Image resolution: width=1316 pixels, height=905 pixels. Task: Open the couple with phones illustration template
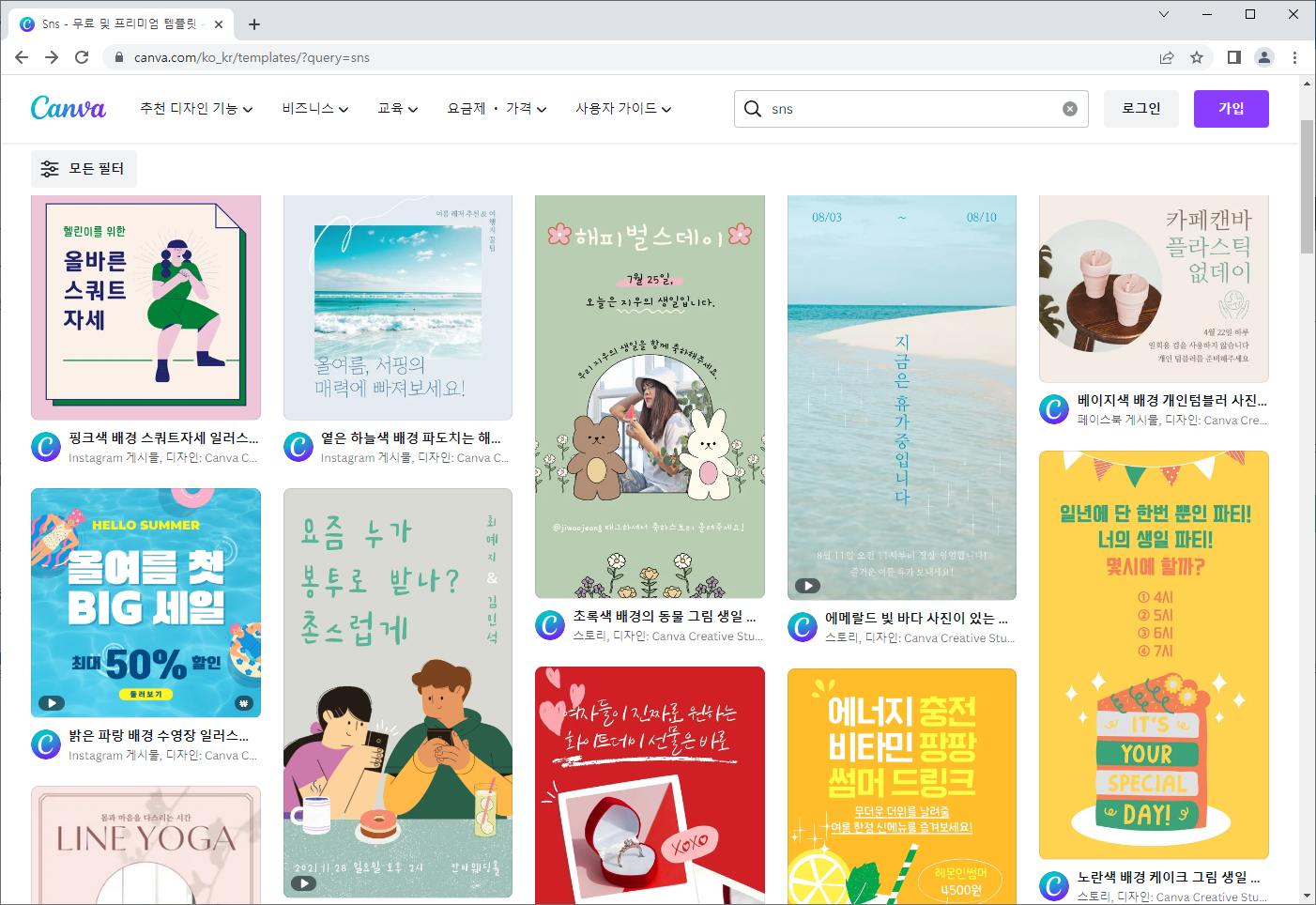coord(398,693)
